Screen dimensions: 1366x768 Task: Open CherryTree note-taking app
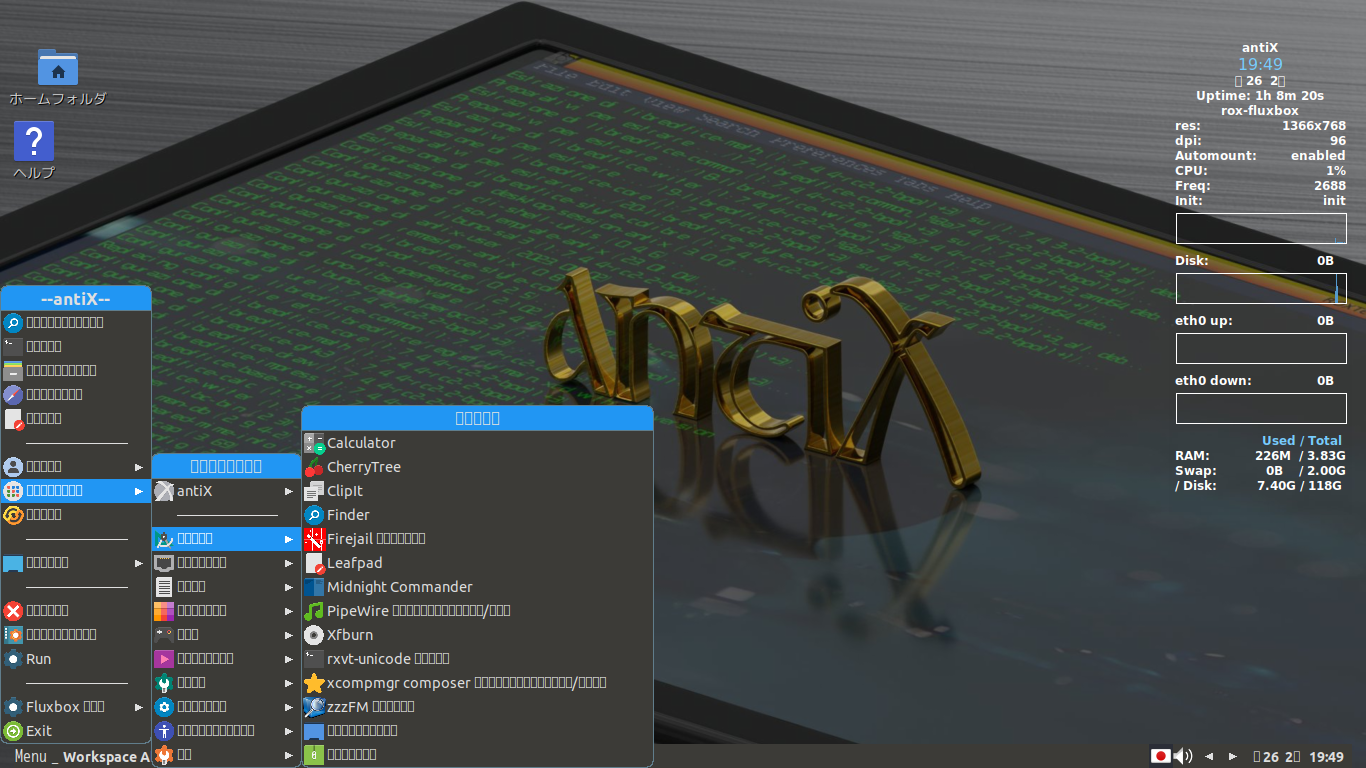click(x=477, y=467)
